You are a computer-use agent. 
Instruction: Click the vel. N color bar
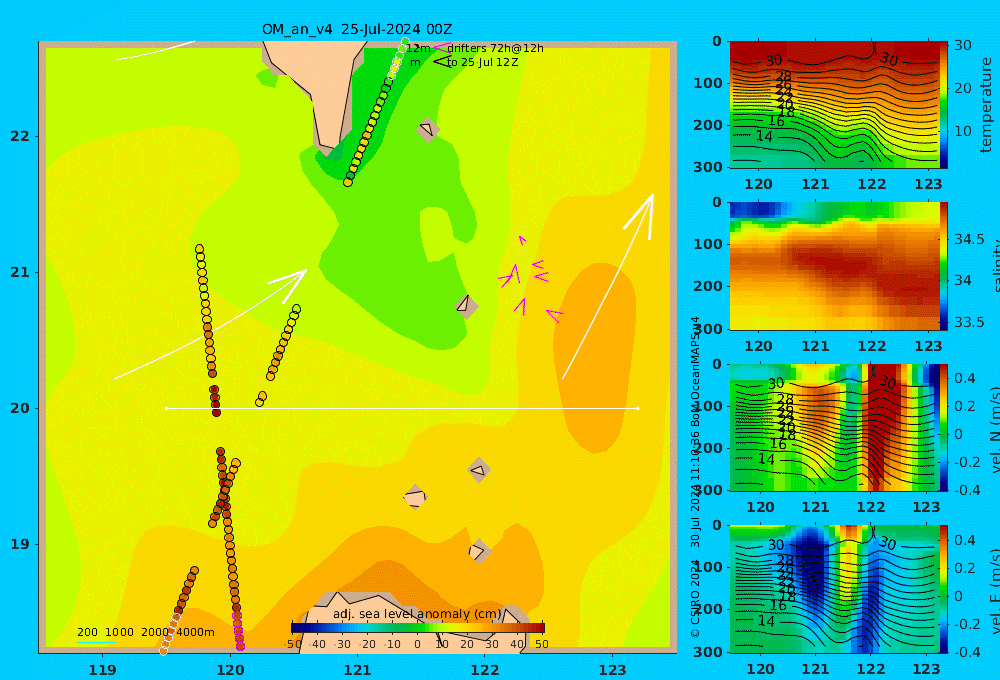point(944,427)
